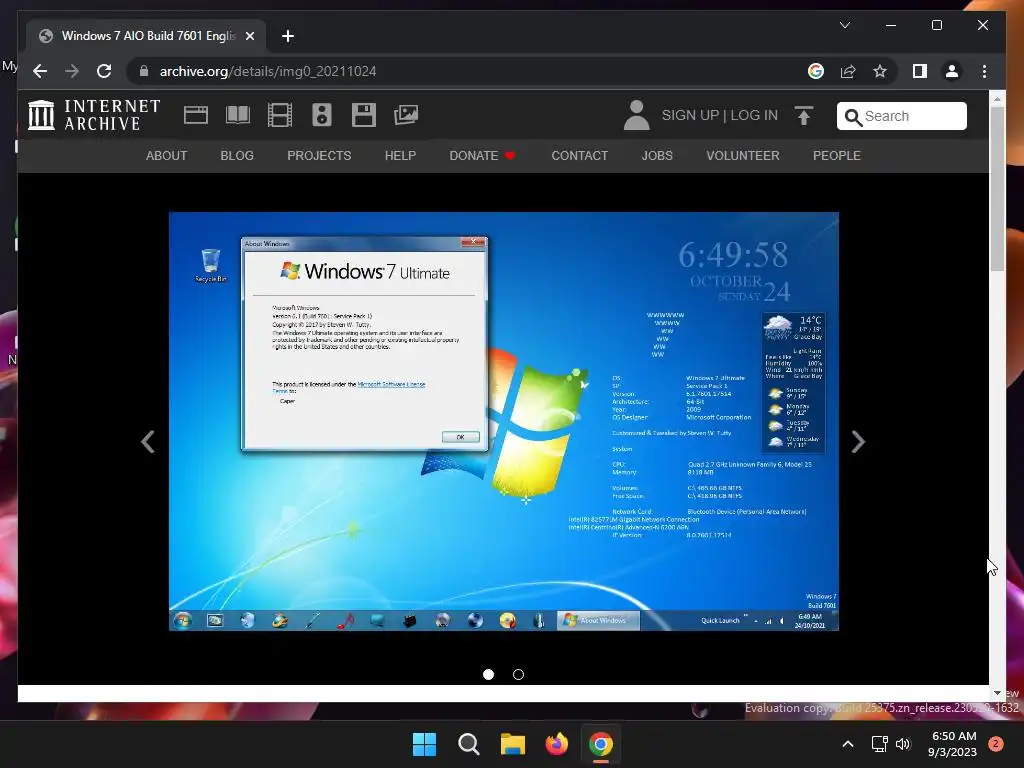Image resolution: width=1024 pixels, height=768 pixels.
Task: Reload the archive.org page
Action: 104,71
